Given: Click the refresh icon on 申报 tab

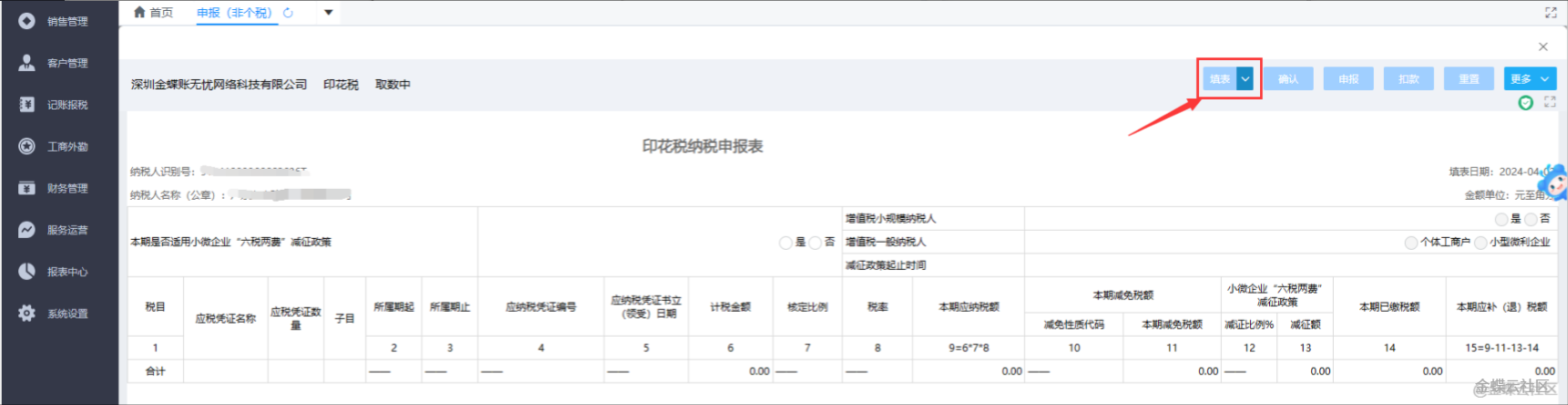Looking at the screenshot, I should point(288,13).
